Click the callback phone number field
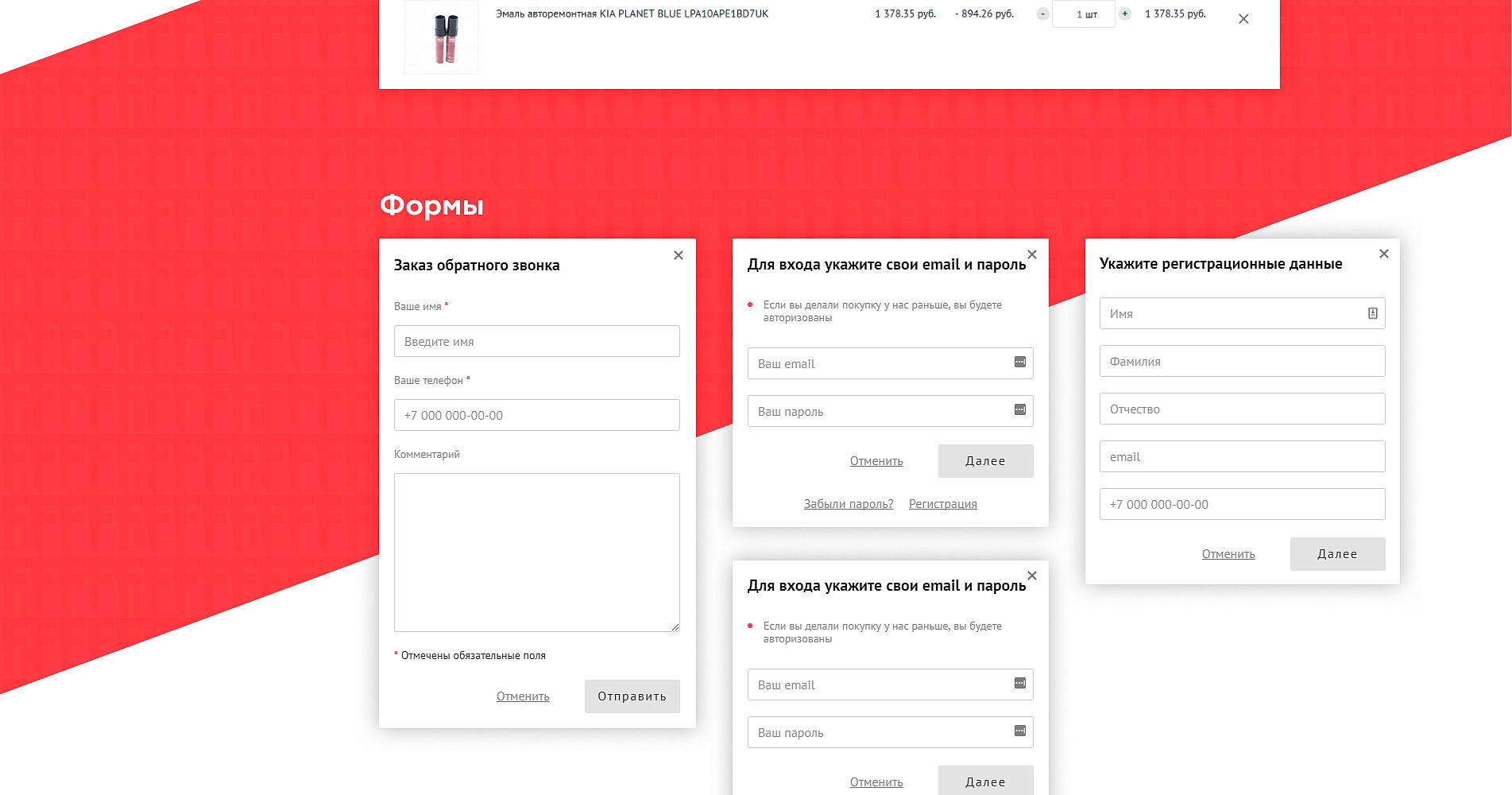The width and height of the screenshot is (1512, 795). tap(536, 415)
